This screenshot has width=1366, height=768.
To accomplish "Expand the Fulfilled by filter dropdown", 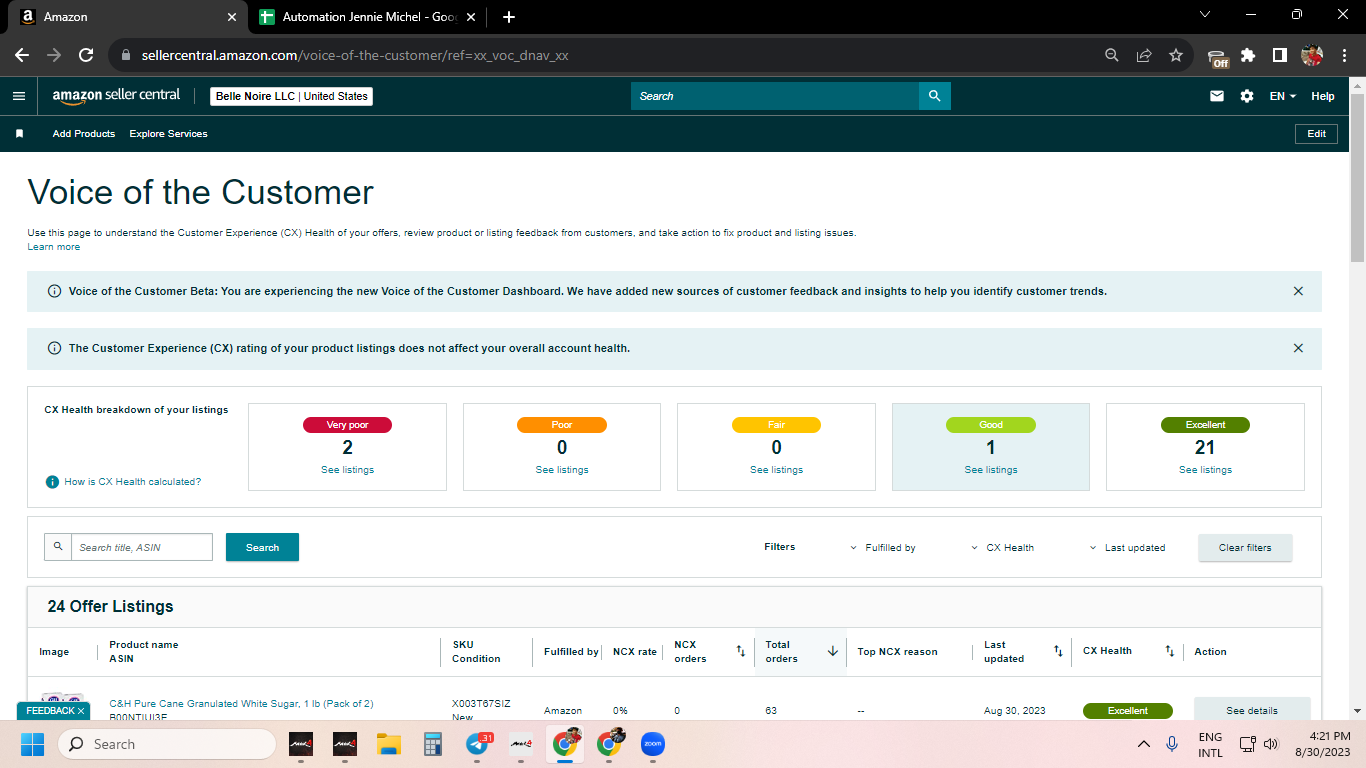I will click(x=883, y=548).
